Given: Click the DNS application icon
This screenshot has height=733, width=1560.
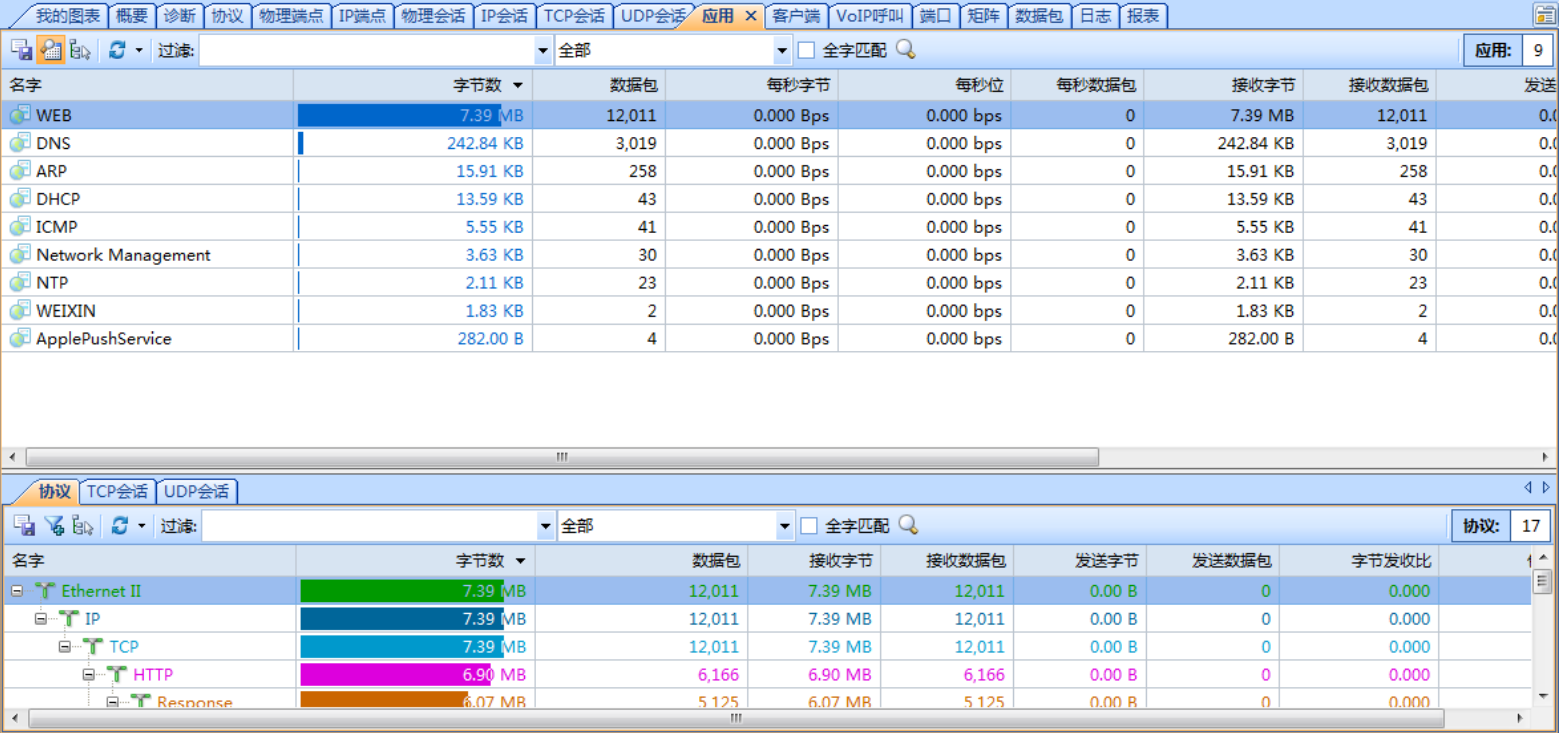Looking at the screenshot, I should 20,143.
